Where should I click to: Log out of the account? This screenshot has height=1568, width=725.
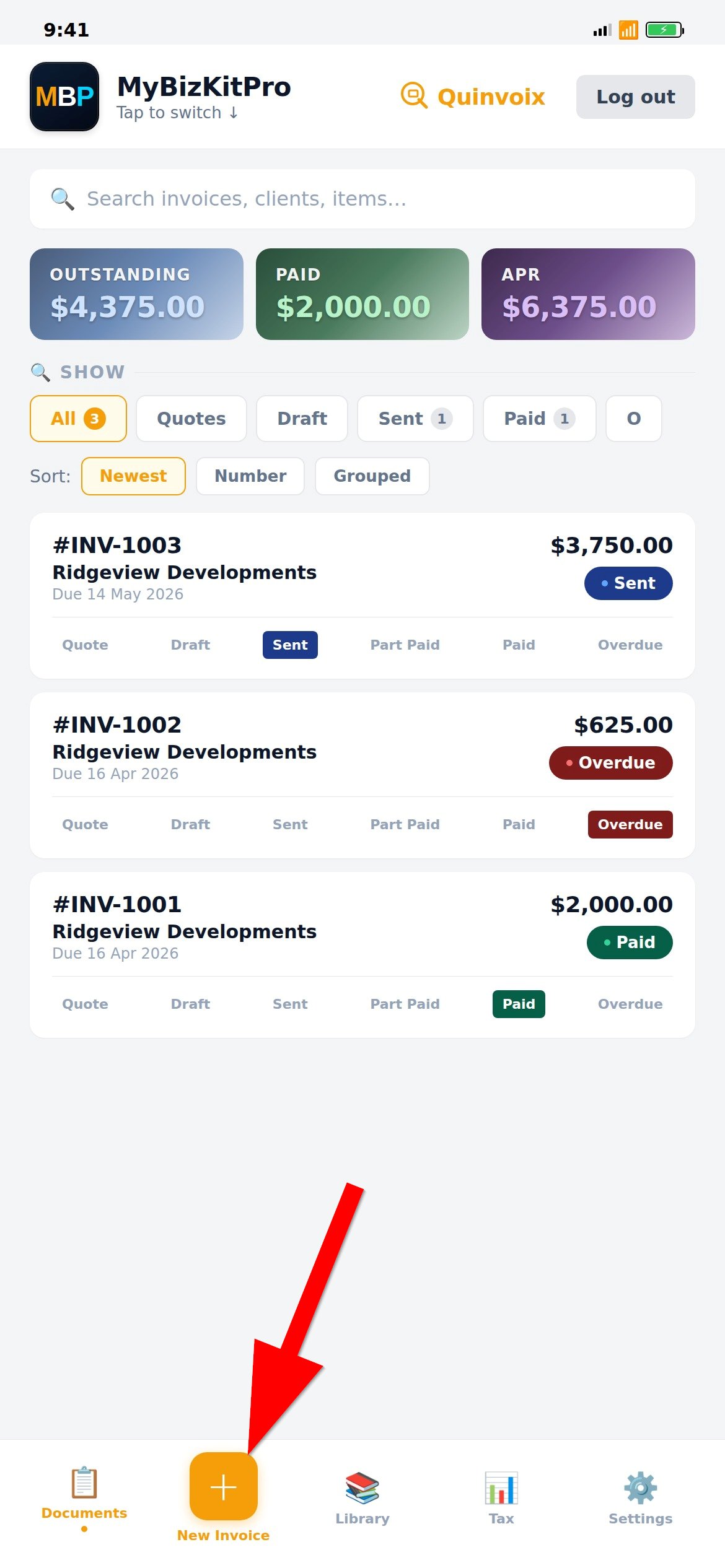pyautogui.click(x=636, y=97)
